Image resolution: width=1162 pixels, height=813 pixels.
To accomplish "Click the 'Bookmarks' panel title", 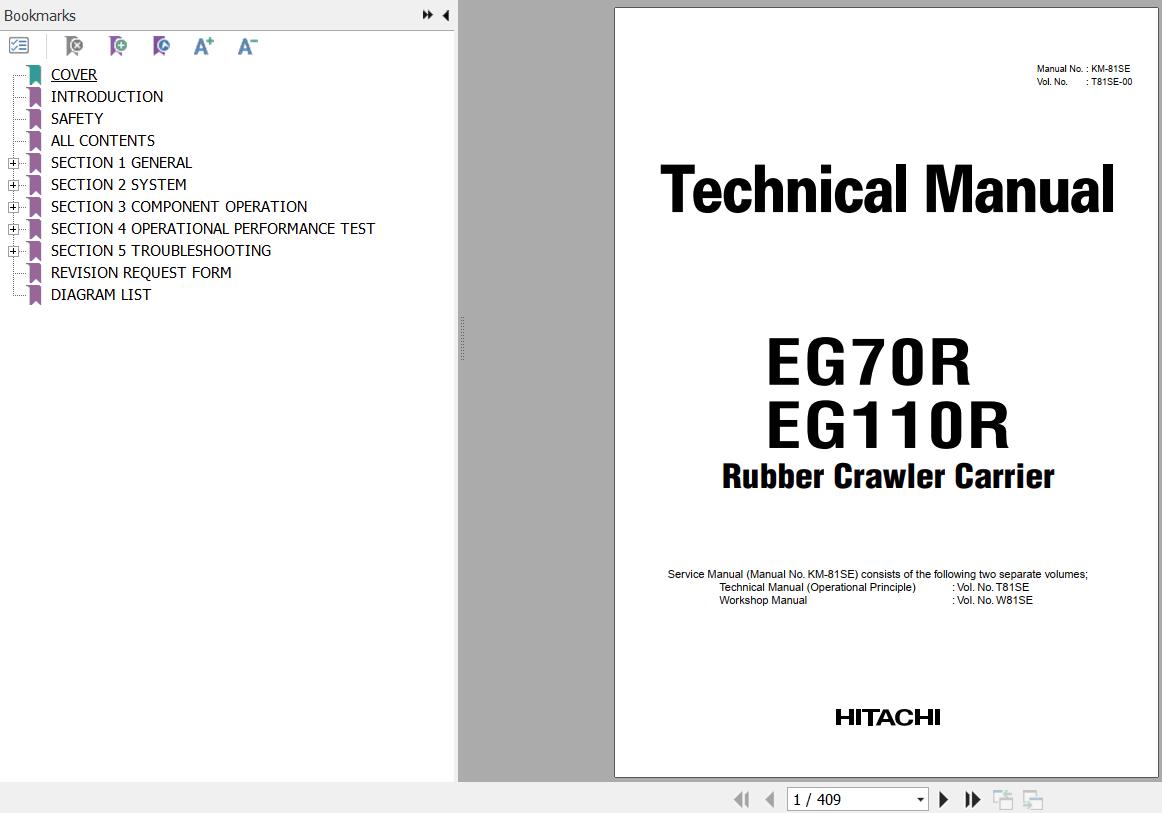I will click(39, 16).
